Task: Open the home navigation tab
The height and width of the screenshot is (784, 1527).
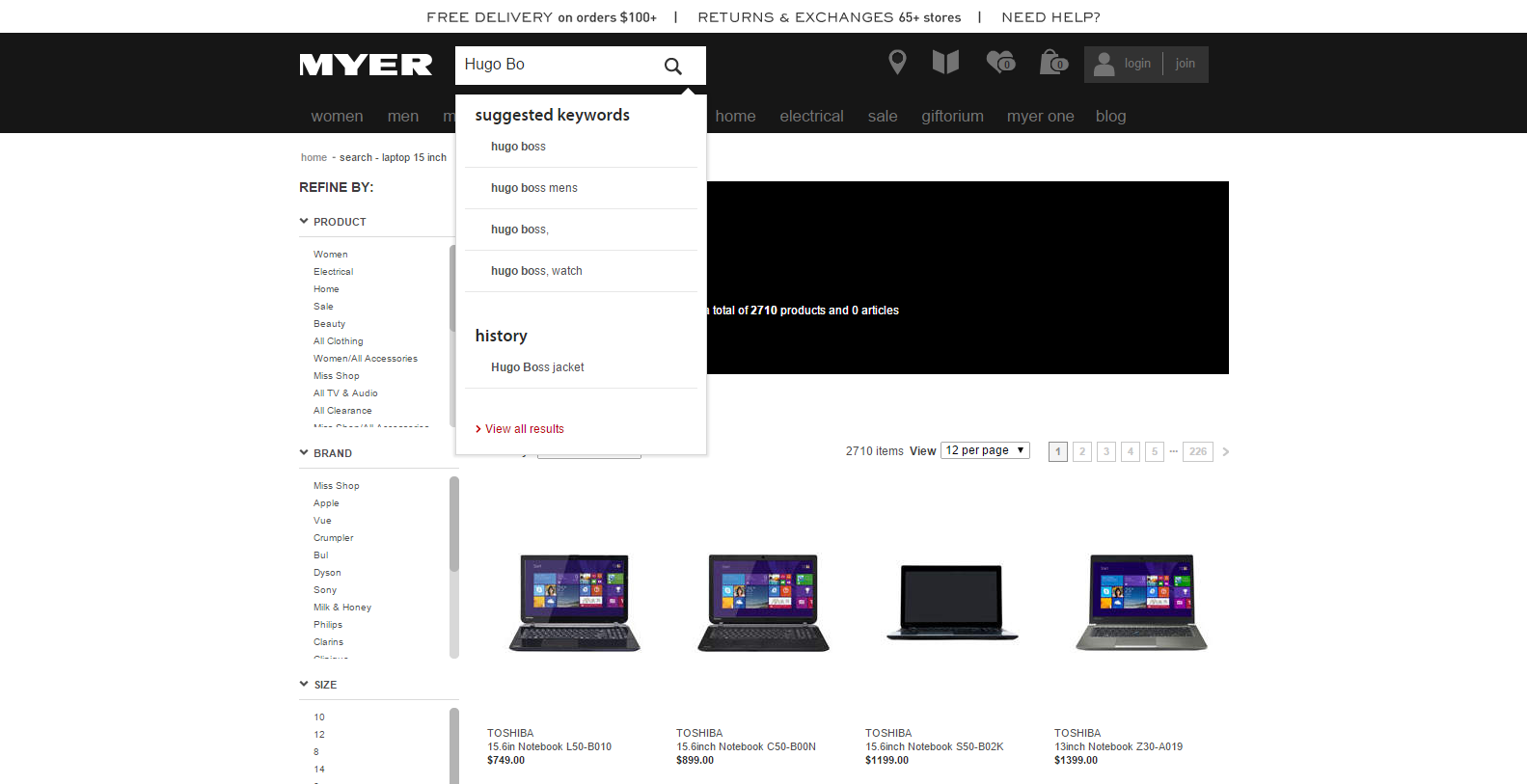Action: pyautogui.click(x=735, y=116)
